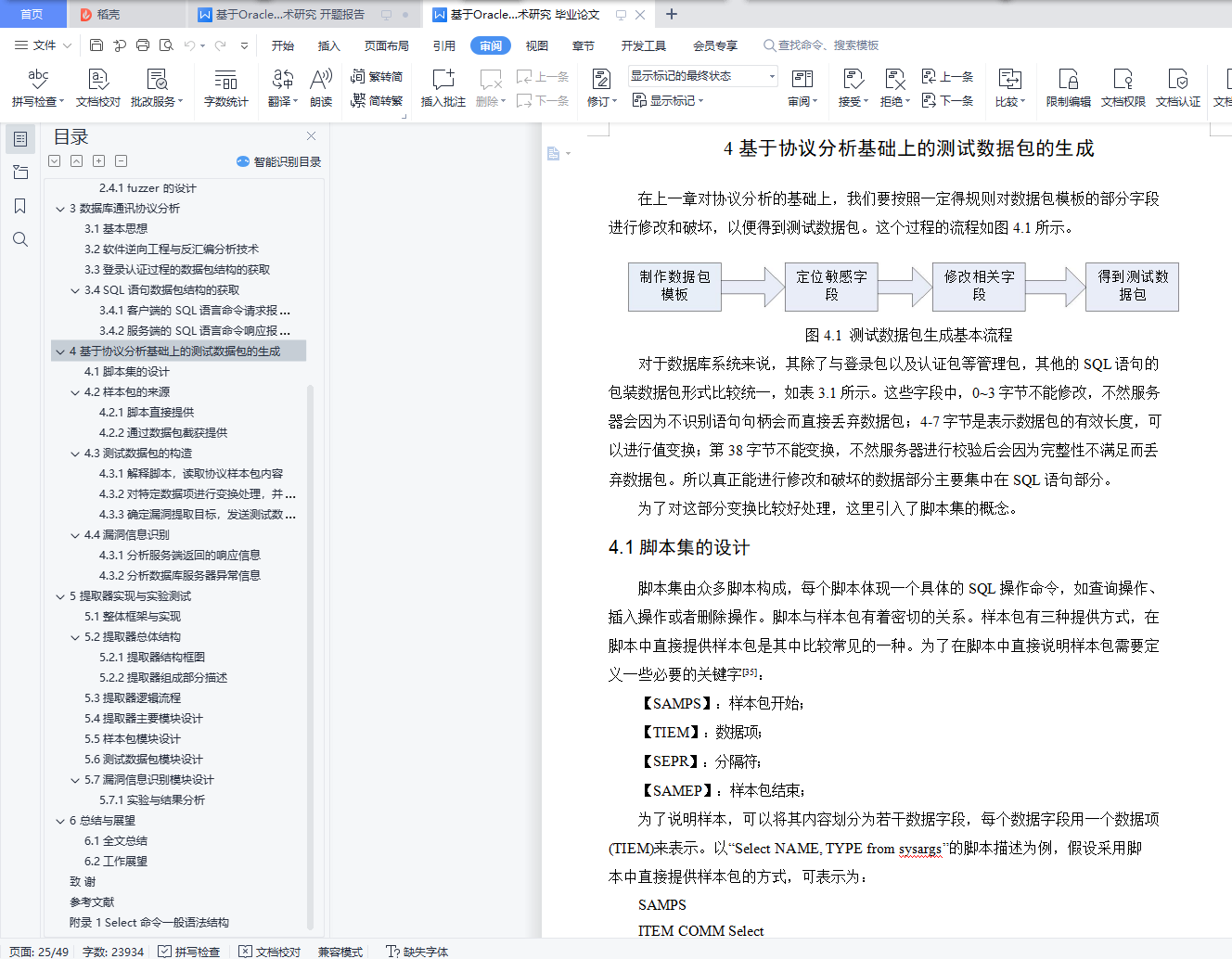1232x959 pixels.
Task: Click the redo arrow icon
Action: coord(220,45)
